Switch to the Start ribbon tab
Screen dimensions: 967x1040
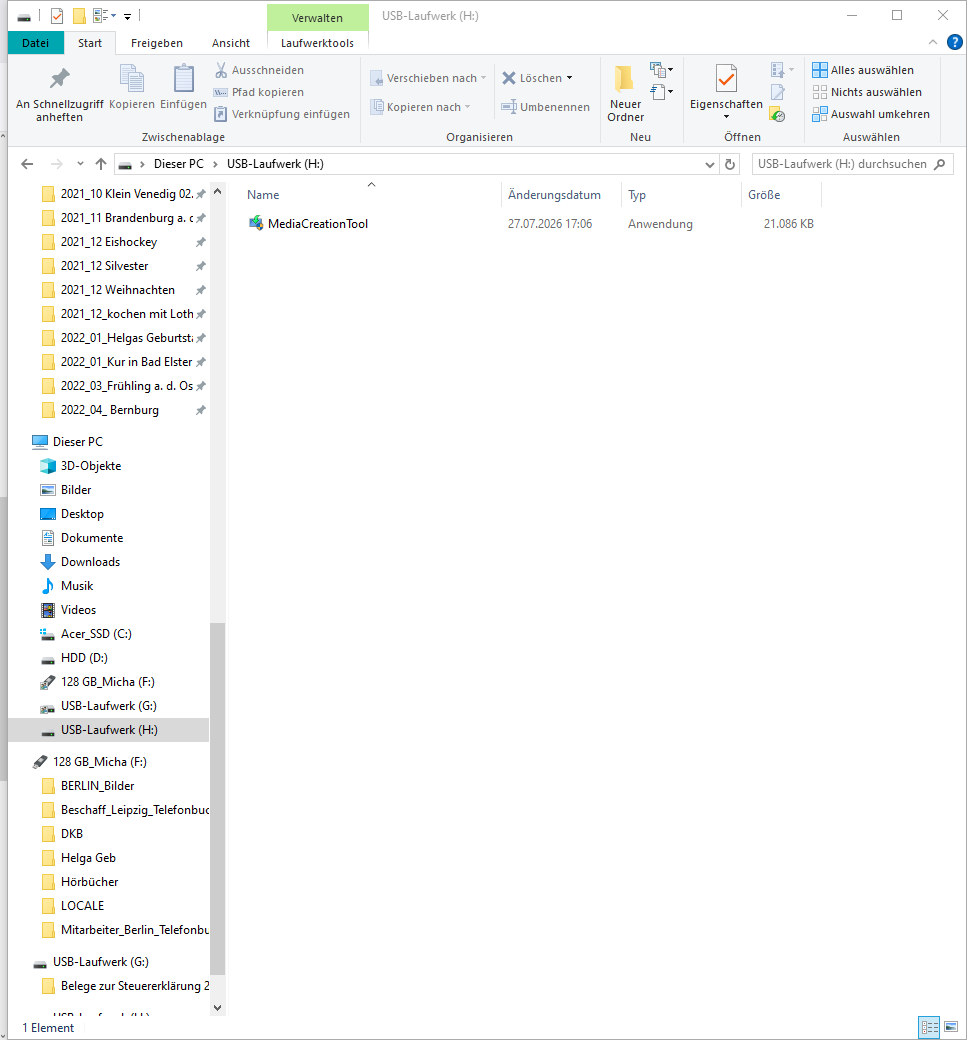(90, 43)
